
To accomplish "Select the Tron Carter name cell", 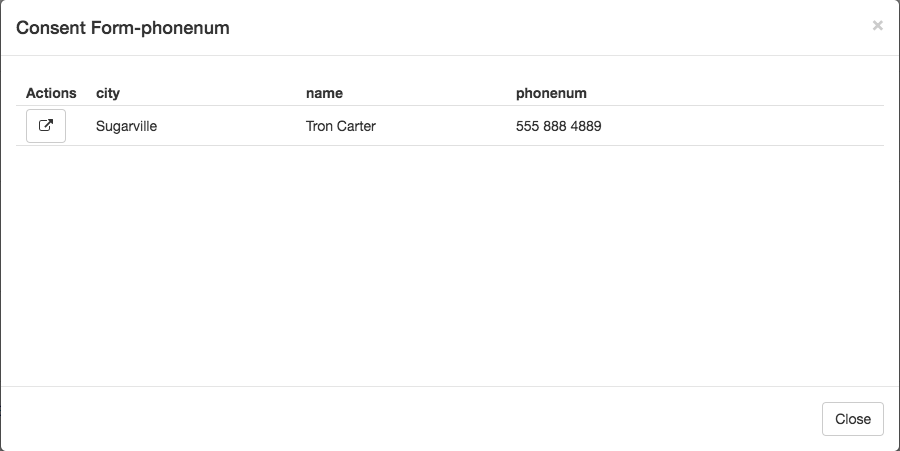I will (x=340, y=126).
